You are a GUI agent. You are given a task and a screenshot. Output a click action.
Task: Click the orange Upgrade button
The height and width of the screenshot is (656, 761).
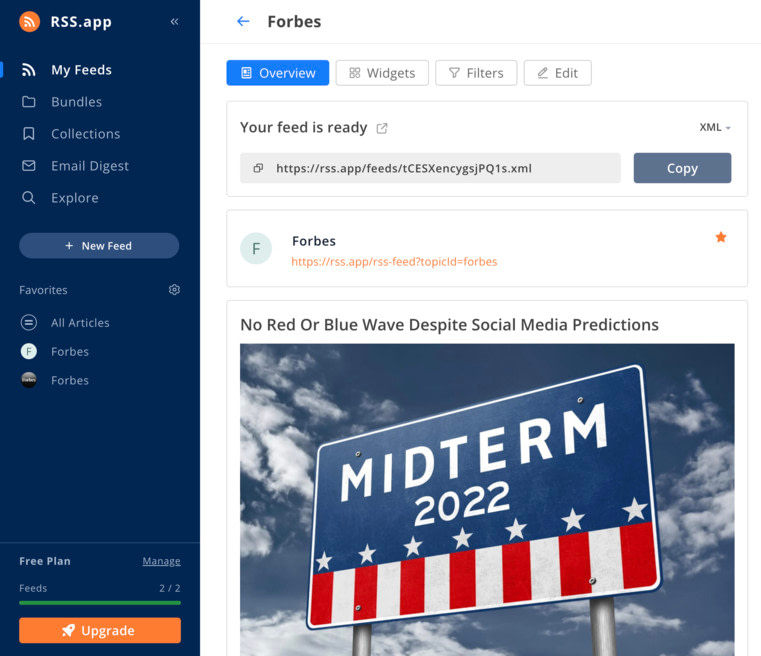[100, 630]
